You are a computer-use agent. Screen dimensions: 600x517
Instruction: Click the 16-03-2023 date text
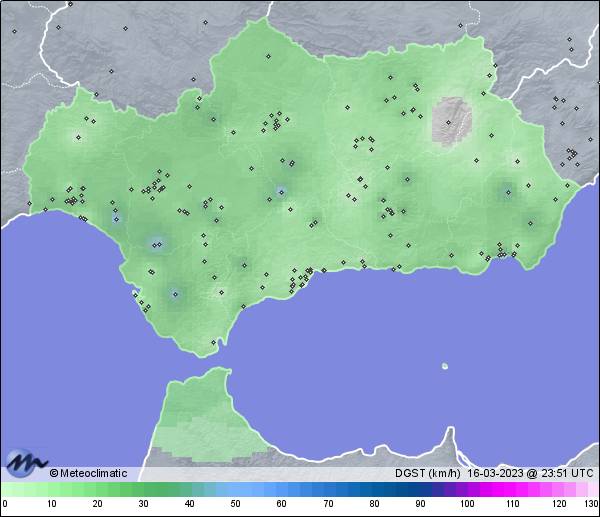click(495, 473)
